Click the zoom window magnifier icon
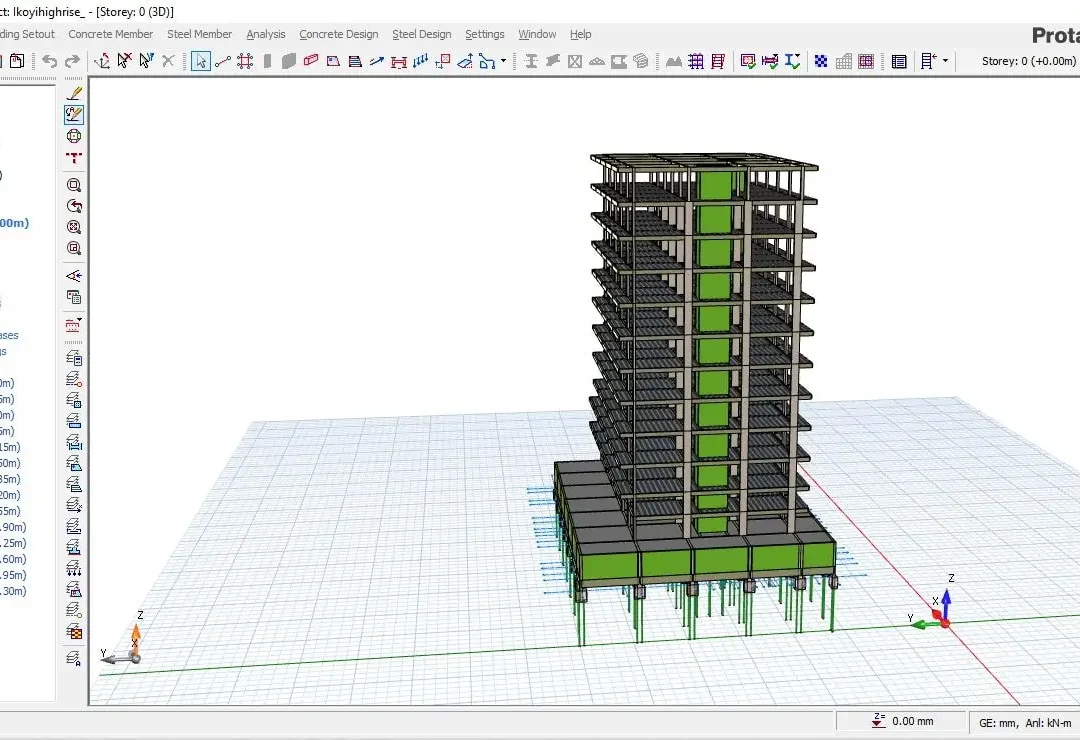The height and width of the screenshot is (740, 1080). [x=74, y=185]
